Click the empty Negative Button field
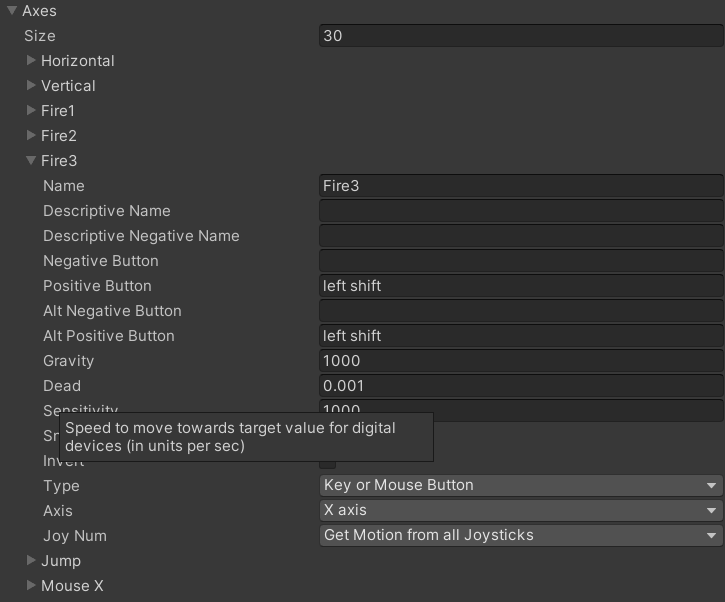The image size is (725, 602). (x=520, y=261)
